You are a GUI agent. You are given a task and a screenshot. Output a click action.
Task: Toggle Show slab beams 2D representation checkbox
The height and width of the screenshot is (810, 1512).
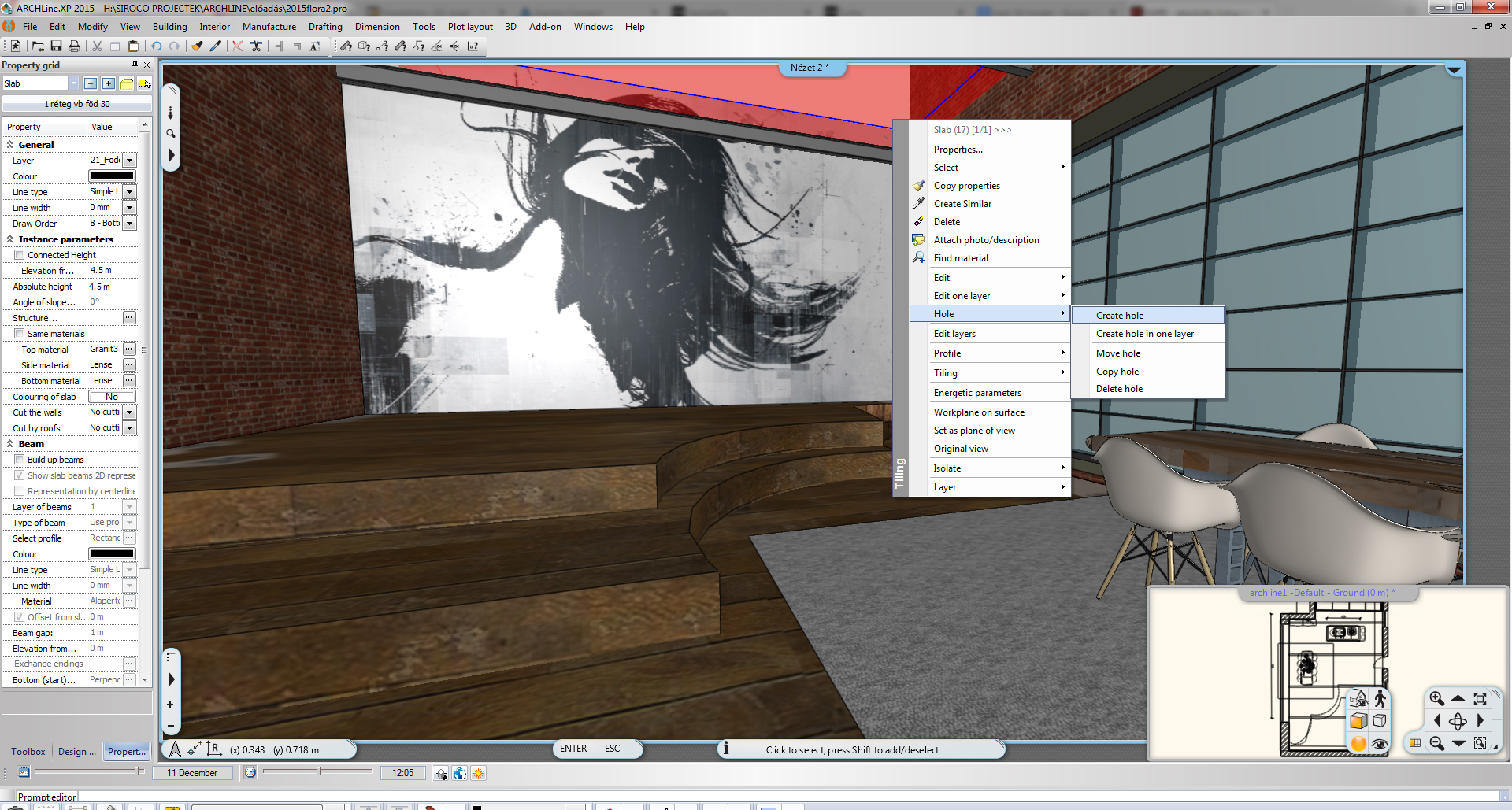pyautogui.click(x=20, y=475)
